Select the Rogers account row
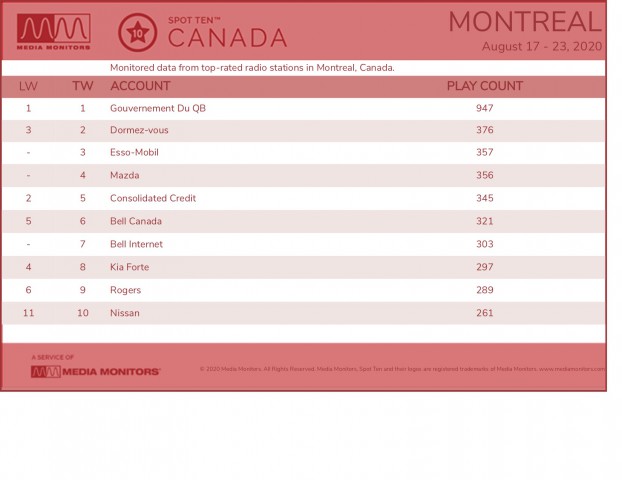Screen dimensions: 622x480 coord(304,290)
